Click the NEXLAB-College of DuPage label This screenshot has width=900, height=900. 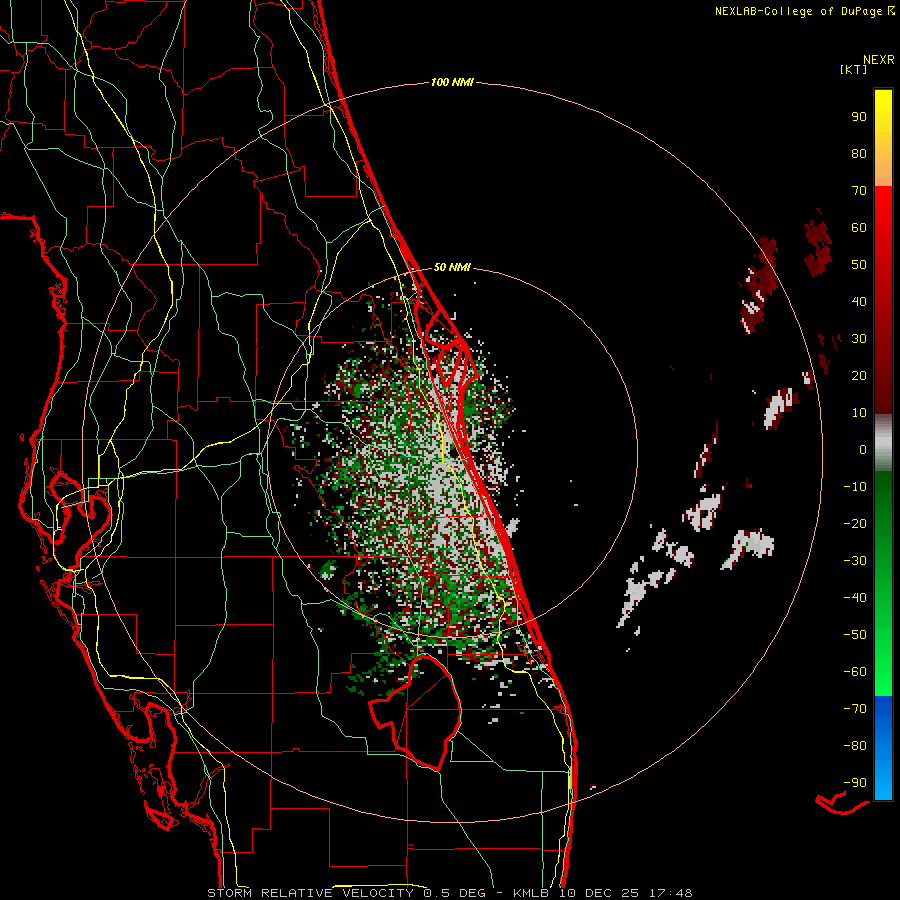799,11
